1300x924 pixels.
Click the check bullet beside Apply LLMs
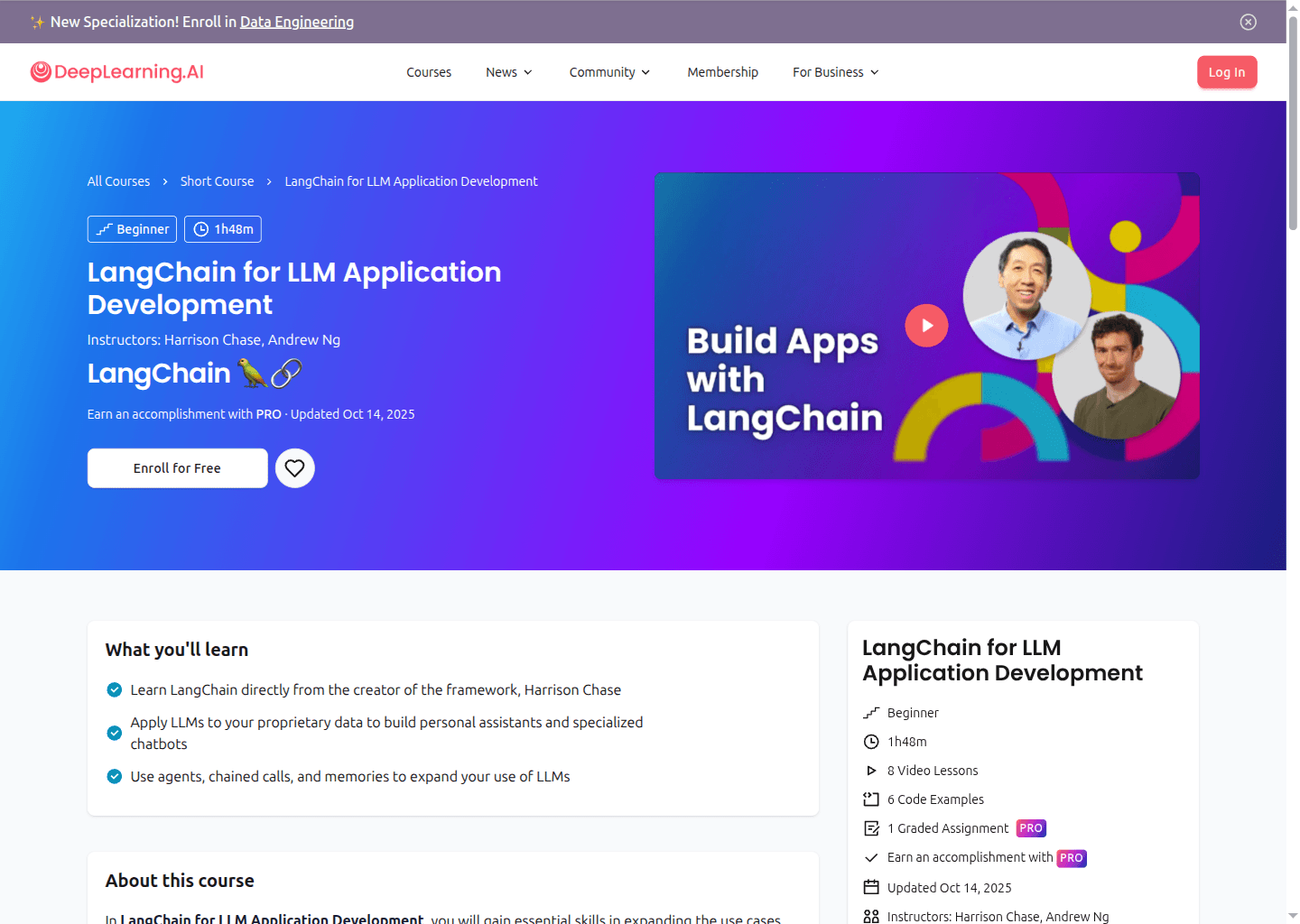tap(115, 734)
